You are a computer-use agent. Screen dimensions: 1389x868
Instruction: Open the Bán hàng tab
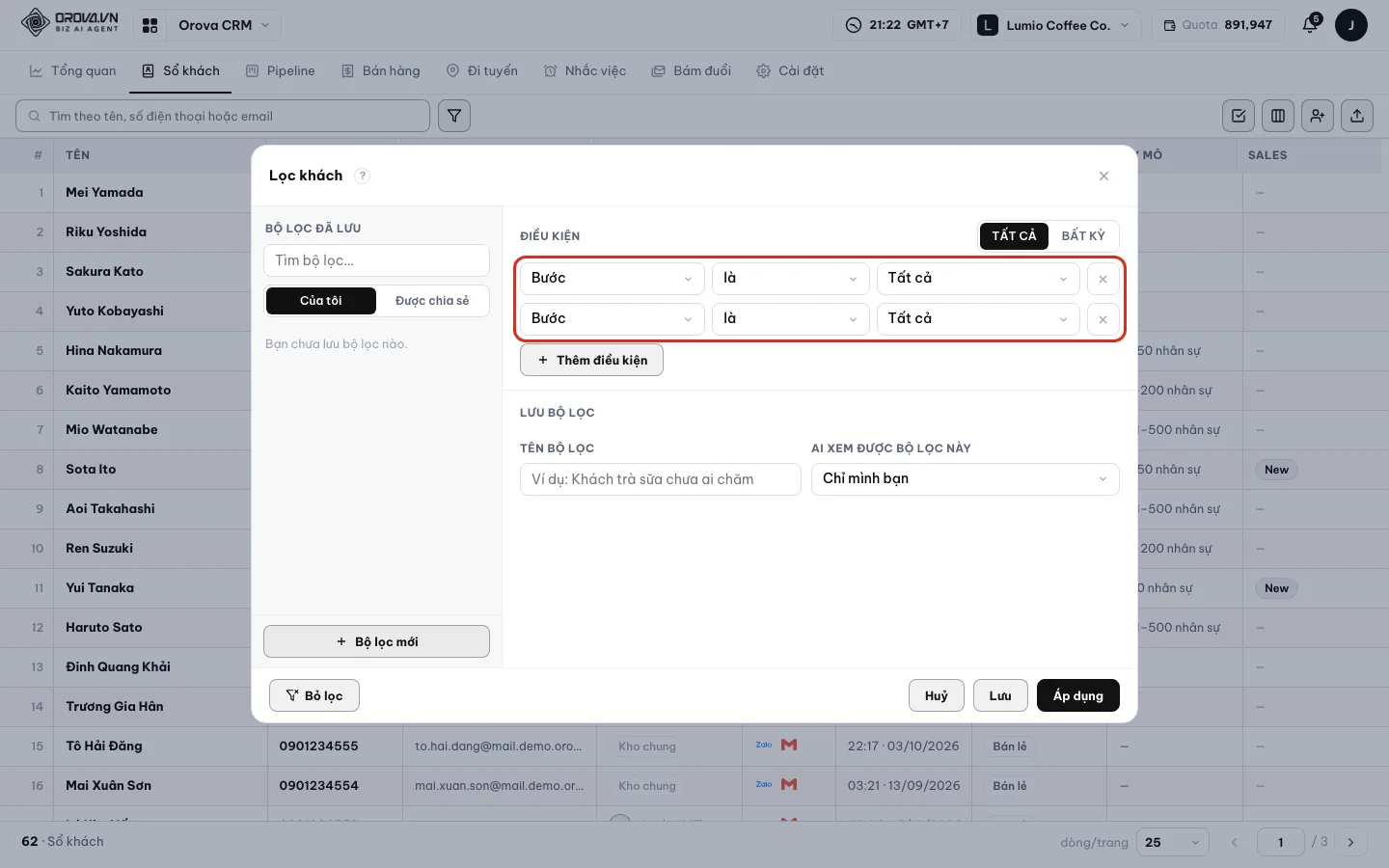tap(381, 70)
